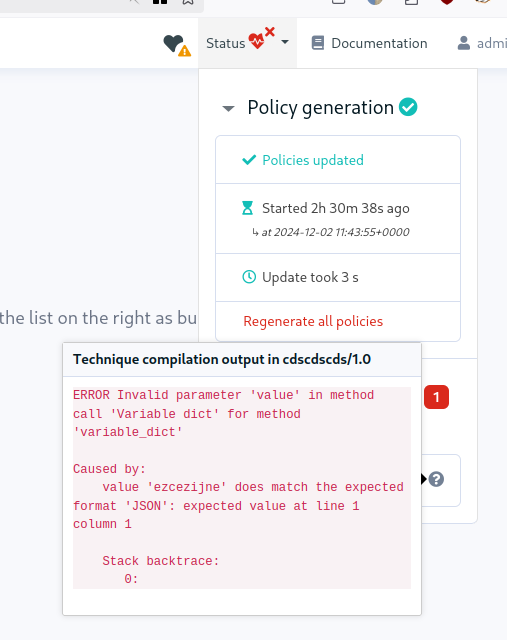This screenshot has height=640, width=507.
Task: Open the Status menu label
Action: click(x=225, y=43)
